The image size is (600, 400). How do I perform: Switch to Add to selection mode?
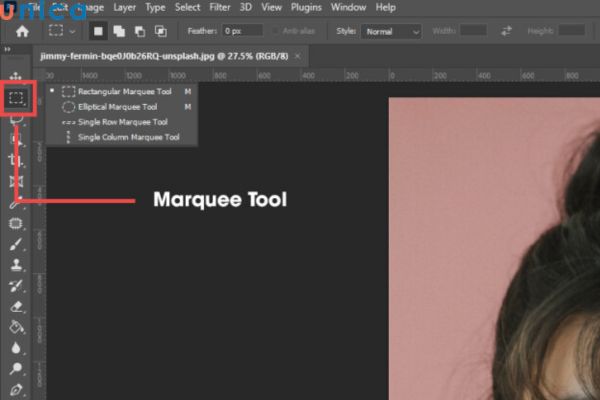[119, 31]
